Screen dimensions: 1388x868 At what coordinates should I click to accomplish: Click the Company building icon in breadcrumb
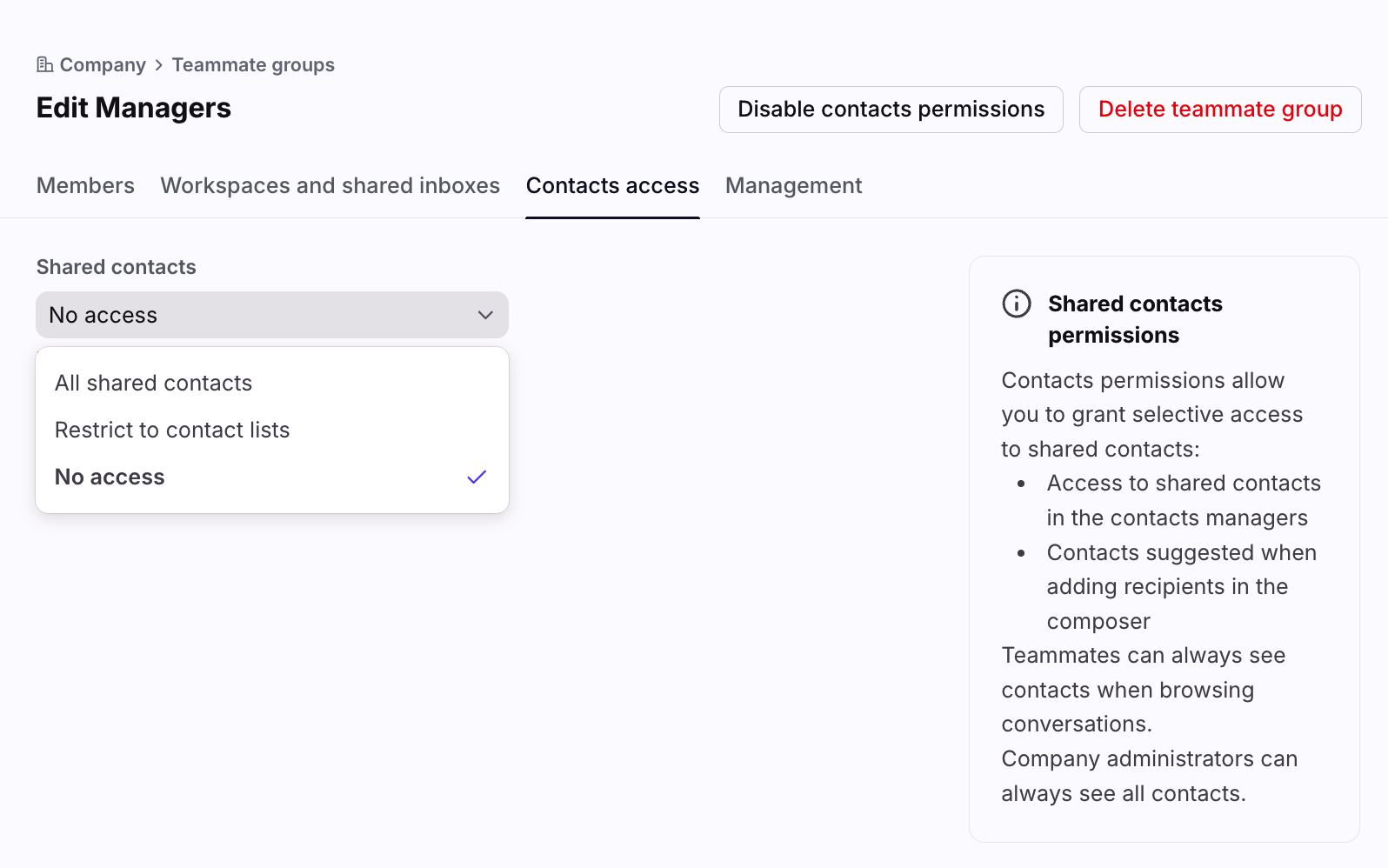pos(45,65)
